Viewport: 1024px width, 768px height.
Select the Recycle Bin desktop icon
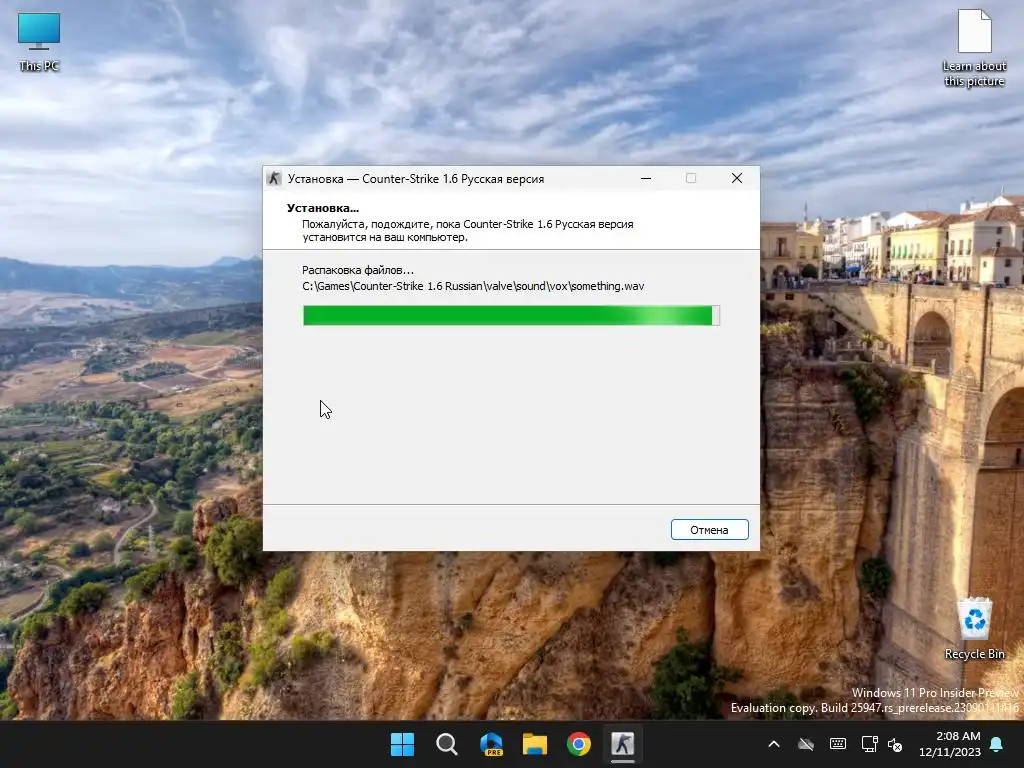tap(974, 628)
